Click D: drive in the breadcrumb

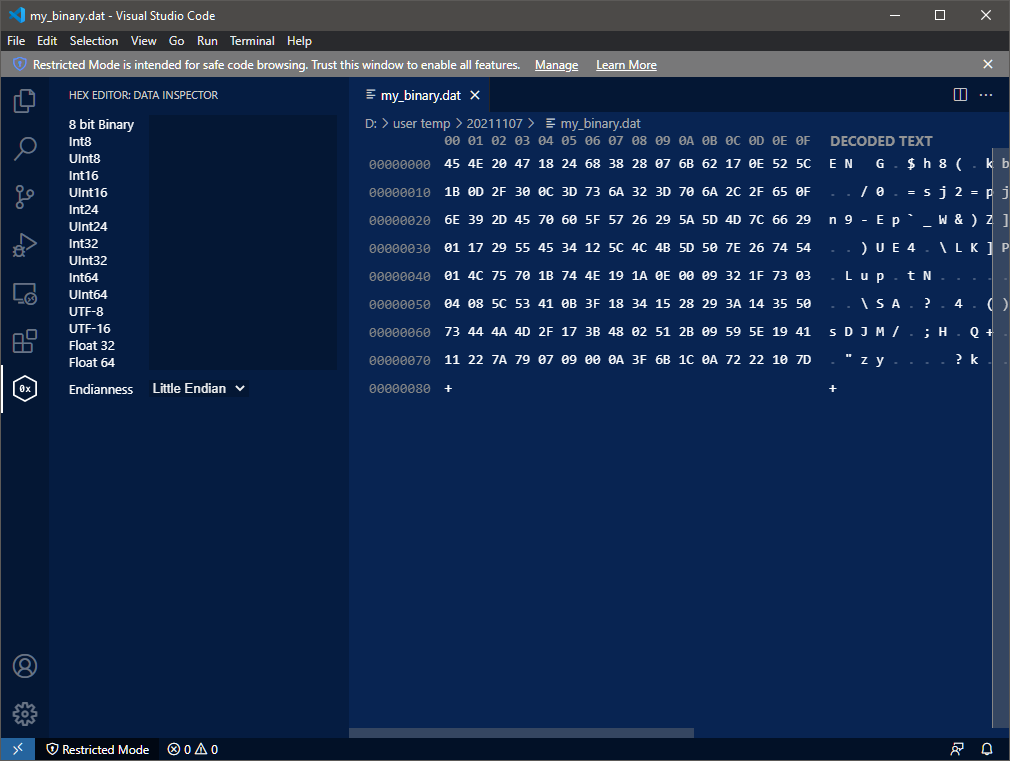(x=370, y=123)
